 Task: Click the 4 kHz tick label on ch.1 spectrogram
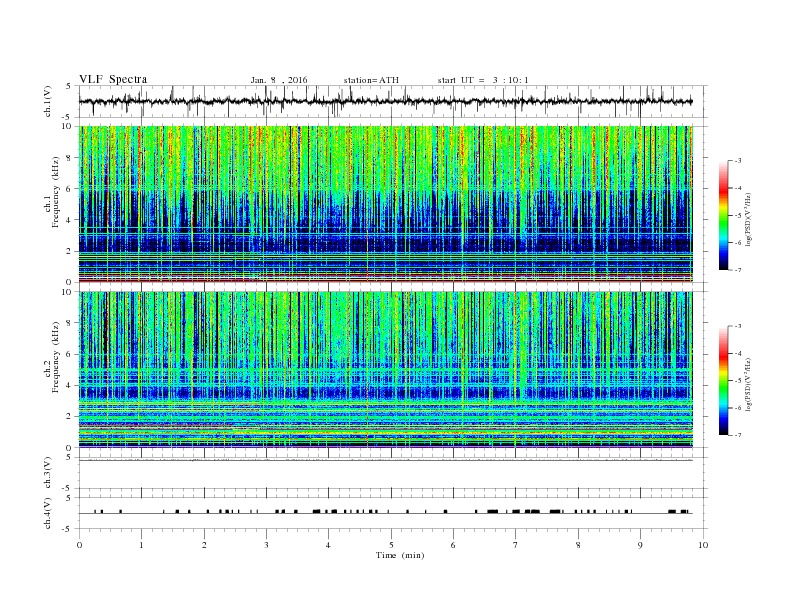click(x=70, y=220)
